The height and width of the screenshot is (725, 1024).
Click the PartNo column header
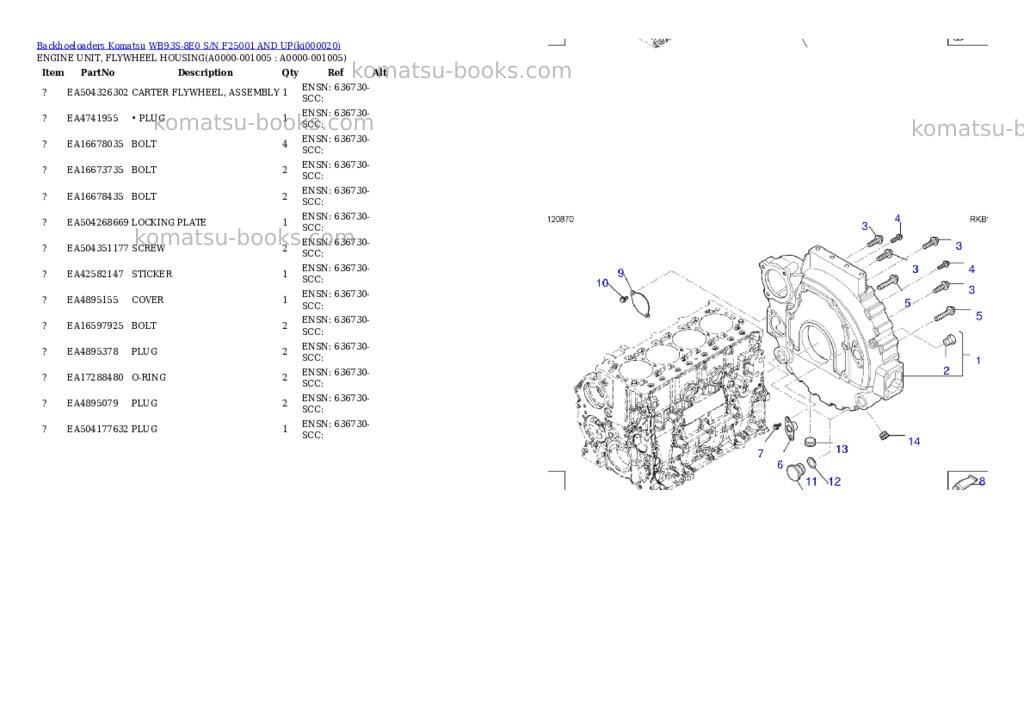[x=97, y=72]
